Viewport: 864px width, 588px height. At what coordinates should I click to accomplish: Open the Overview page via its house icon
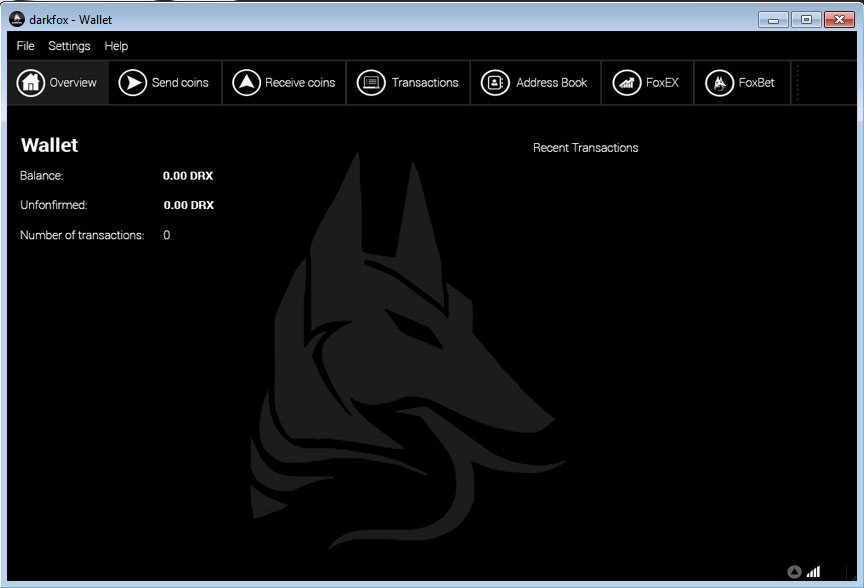tap(31, 83)
